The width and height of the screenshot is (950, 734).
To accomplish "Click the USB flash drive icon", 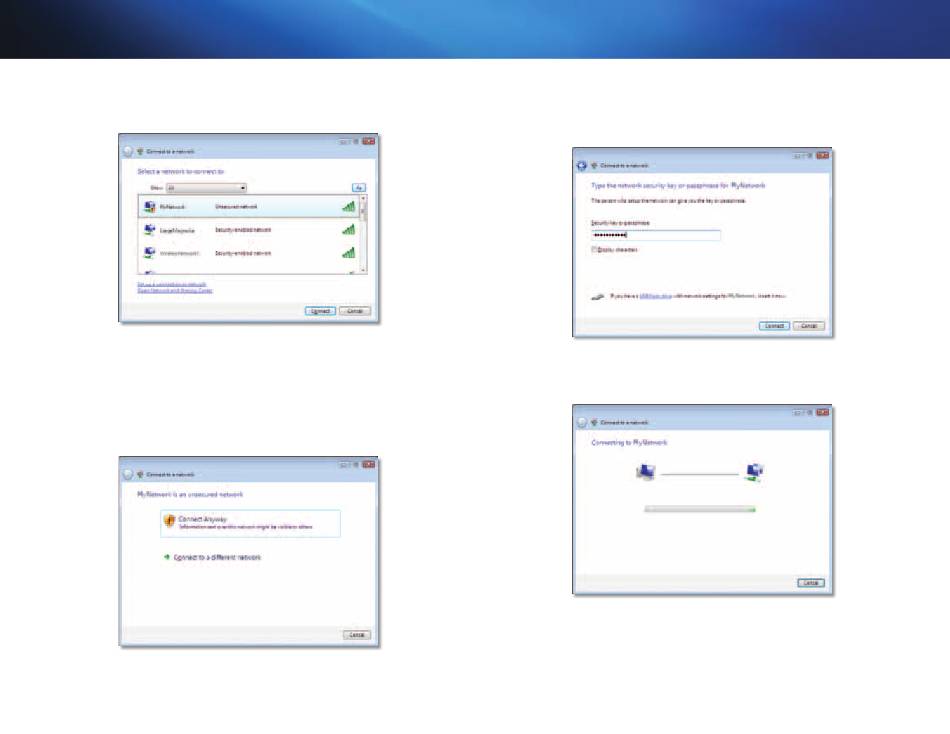I will (x=597, y=296).
